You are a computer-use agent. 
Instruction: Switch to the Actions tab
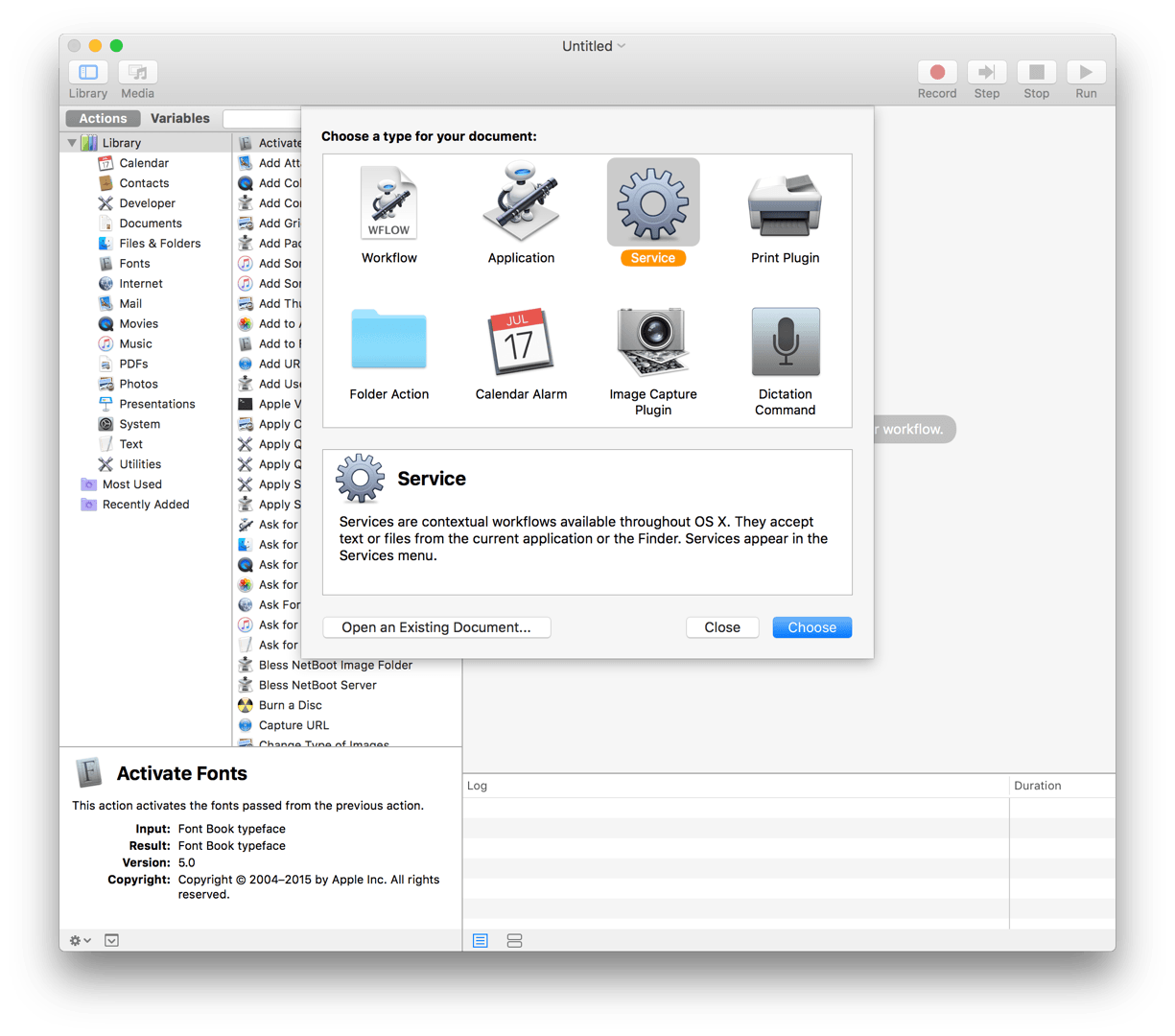tap(103, 119)
